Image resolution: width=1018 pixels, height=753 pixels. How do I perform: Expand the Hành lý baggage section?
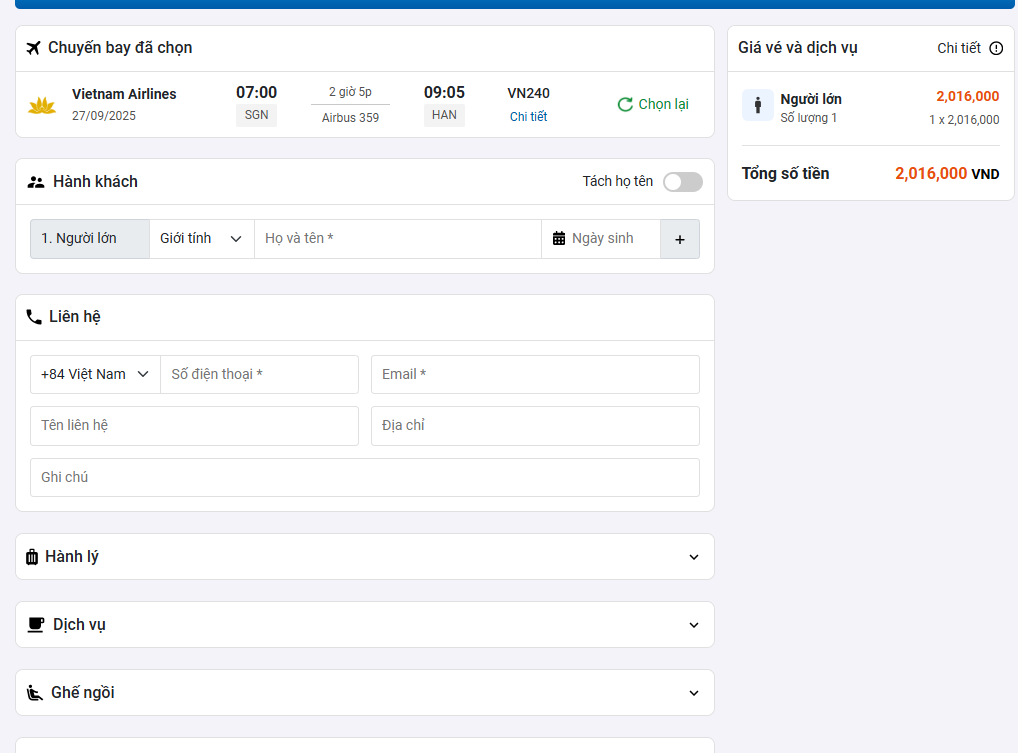click(694, 557)
